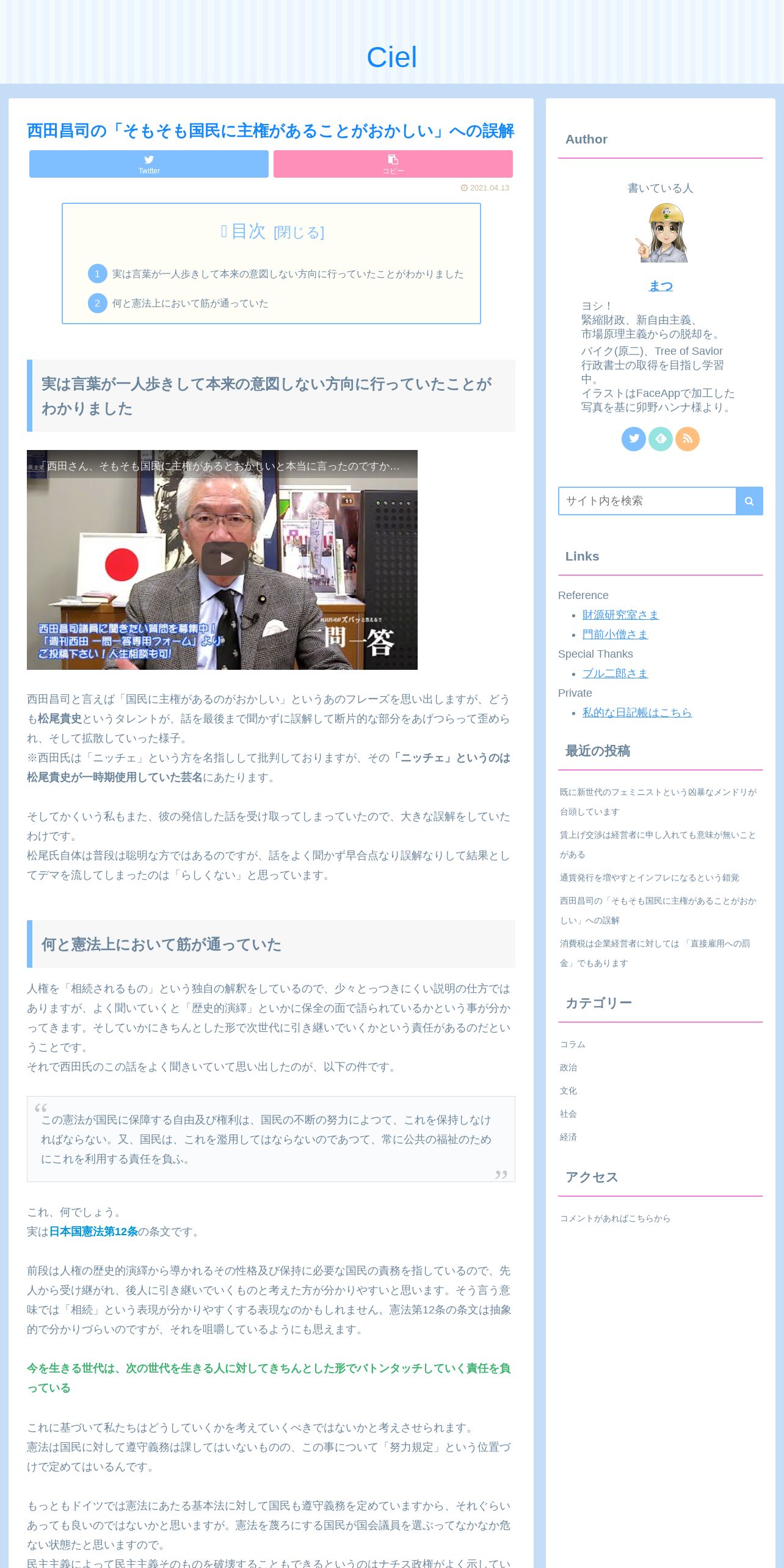Open 門前小僧さま link
784x1568 pixels.
tap(615, 634)
